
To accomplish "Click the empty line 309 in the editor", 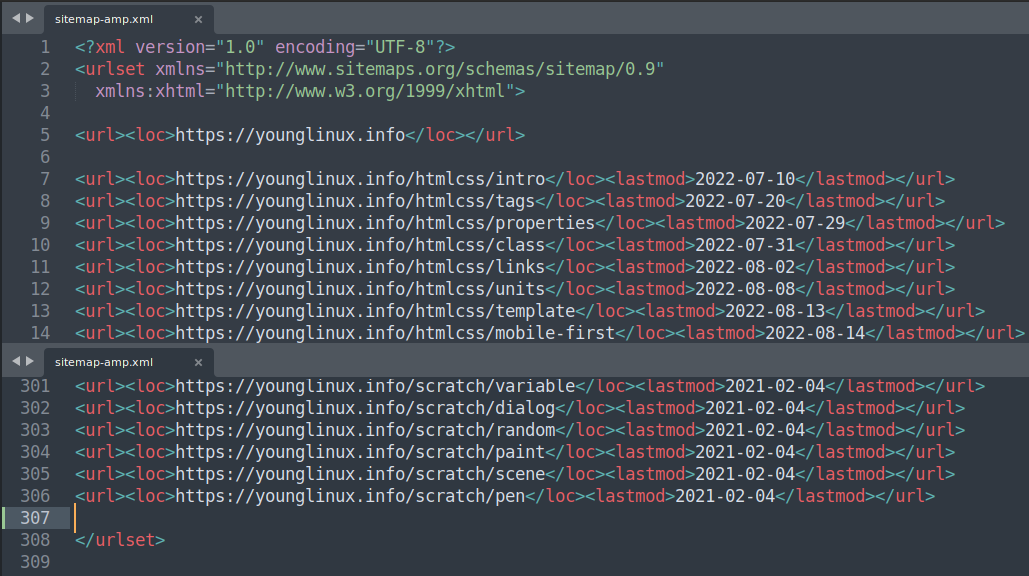I will point(400,562).
